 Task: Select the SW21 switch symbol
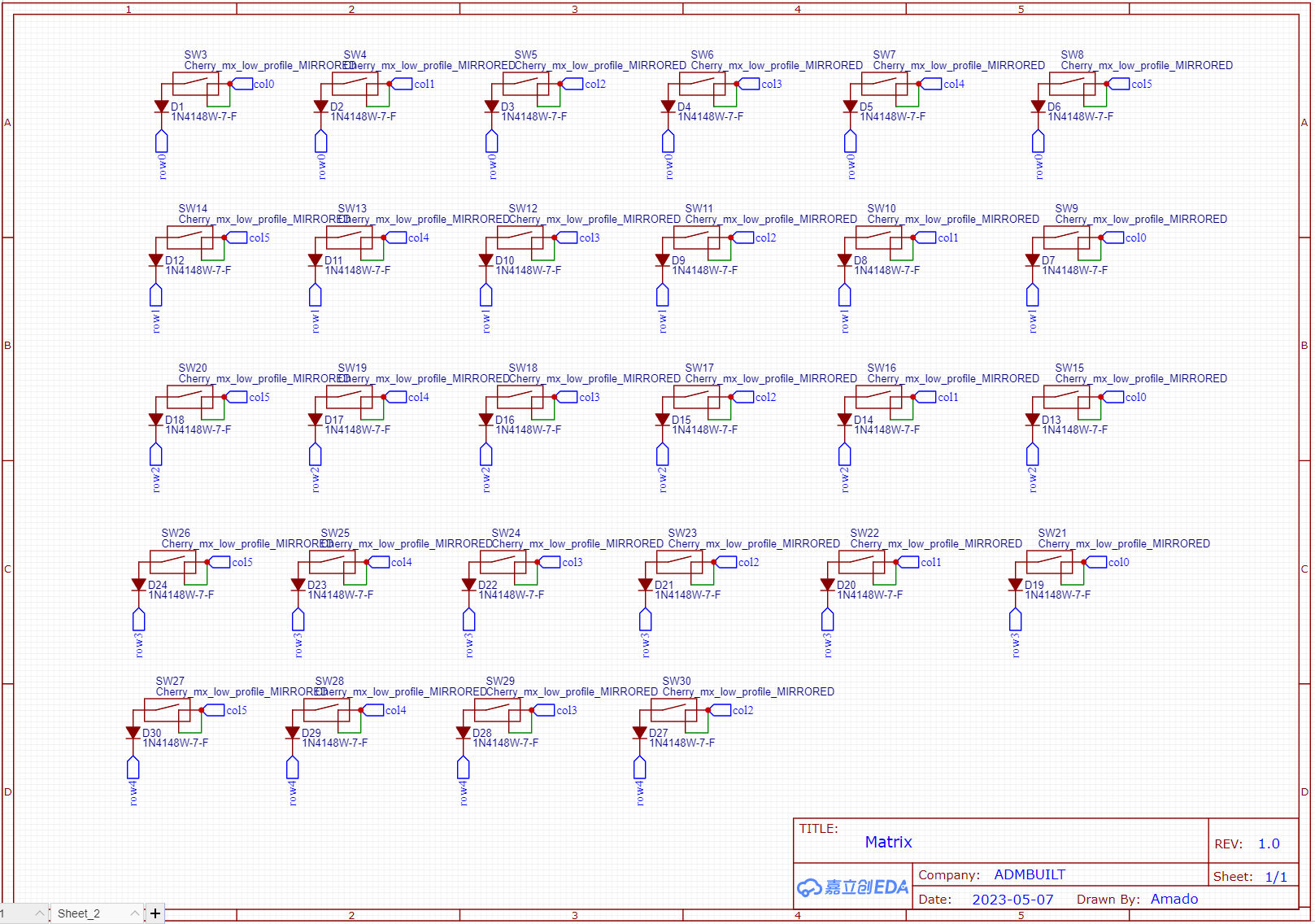1049,562
